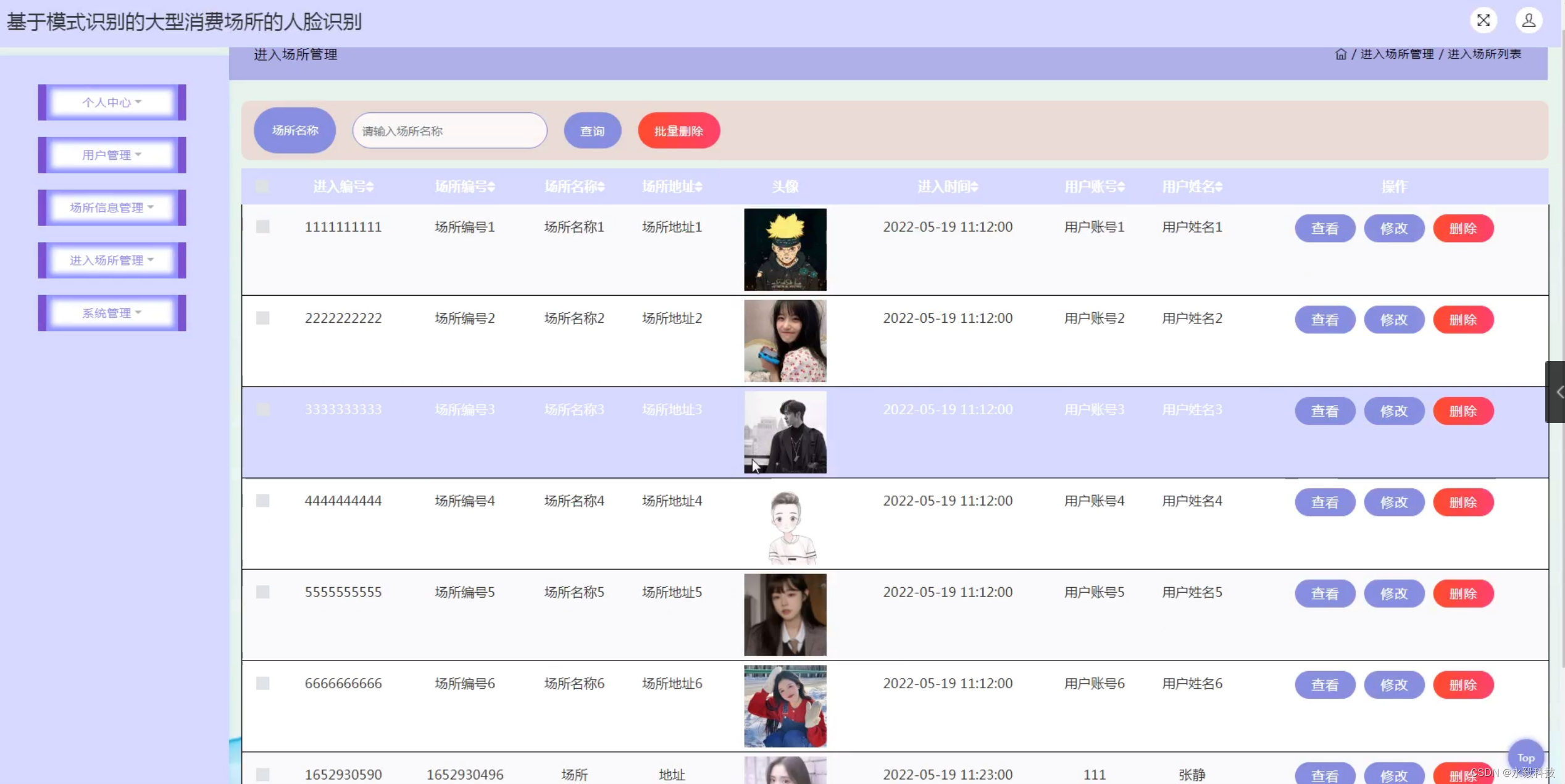Screen dimensions: 1565x784
Task: Check the row 1111111111 checkbox
Action: point(262,227)
